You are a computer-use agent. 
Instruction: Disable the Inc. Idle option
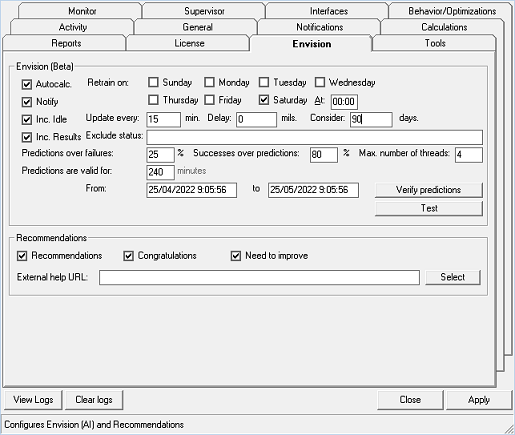[27, 119]
